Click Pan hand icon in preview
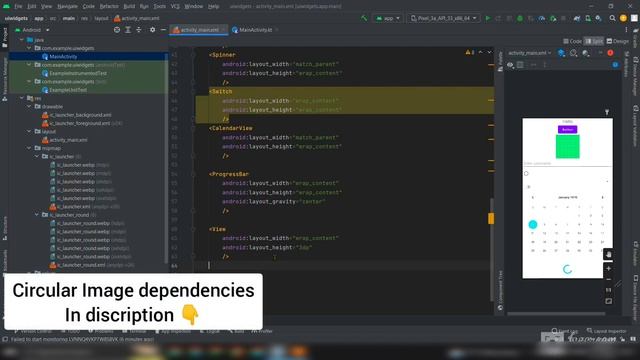Image resolution: width=640 pixels, height=360 pixels. point(609,254)
